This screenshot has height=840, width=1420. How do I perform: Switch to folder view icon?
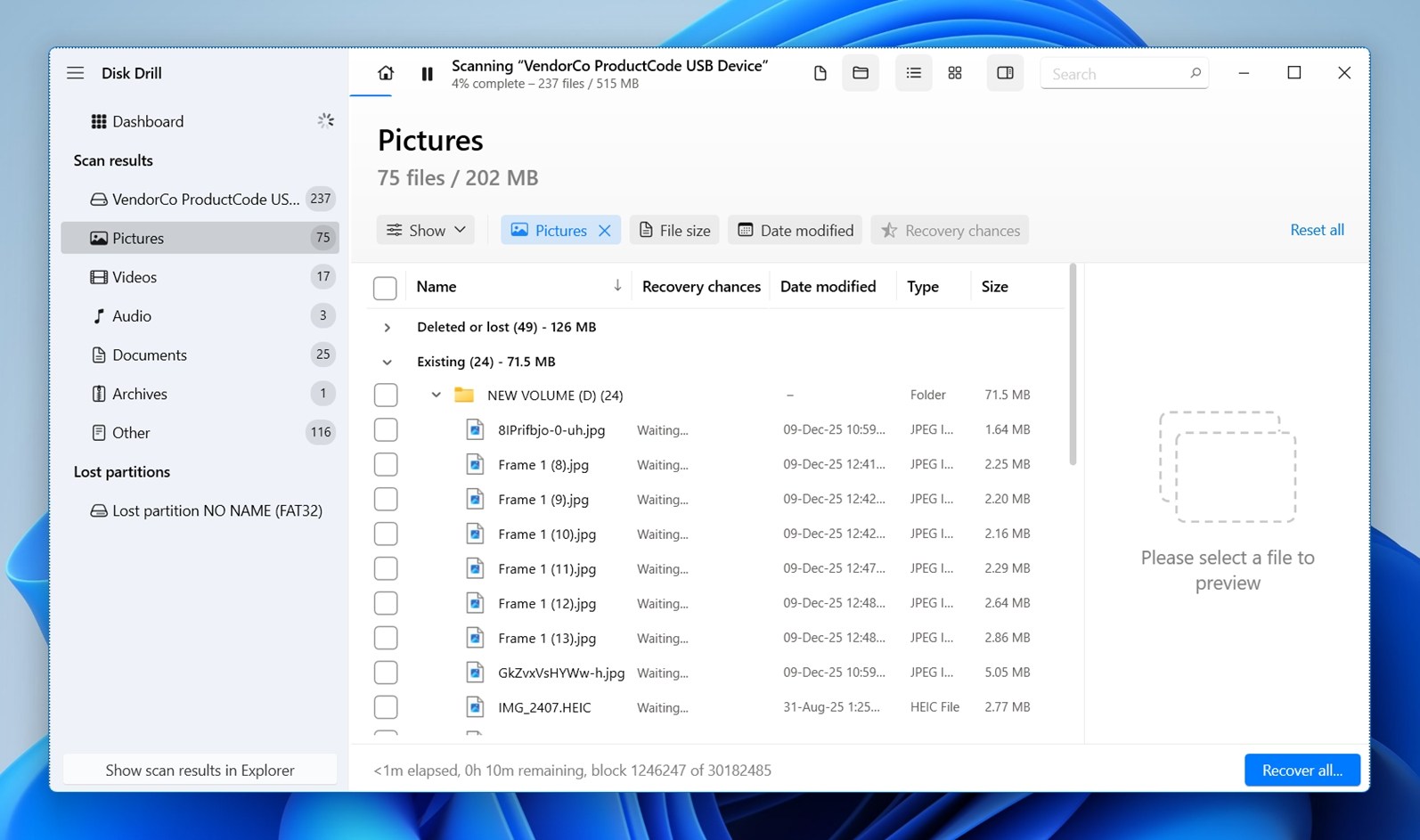coord(861,73)
